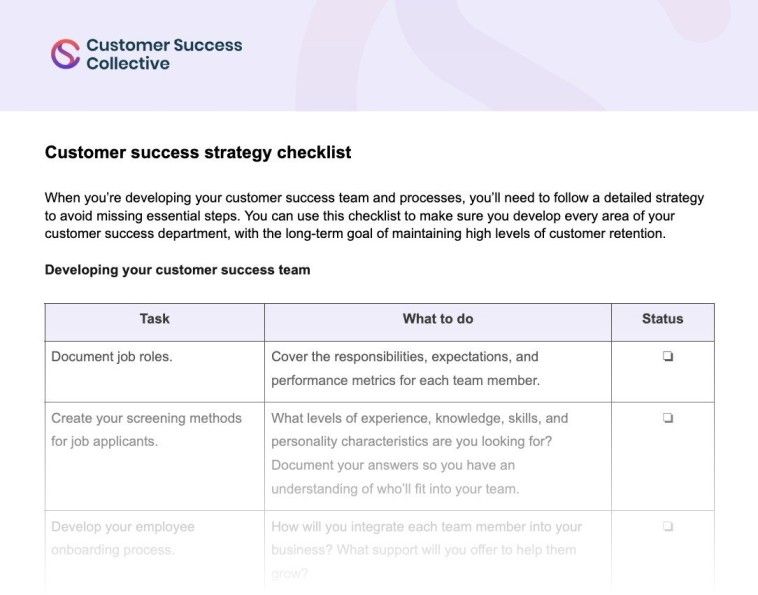The width and height of the screenshot is (758, 595).
Task: Click the 'Customer success strategy checklist' title
Action: (x=198, y=153)
